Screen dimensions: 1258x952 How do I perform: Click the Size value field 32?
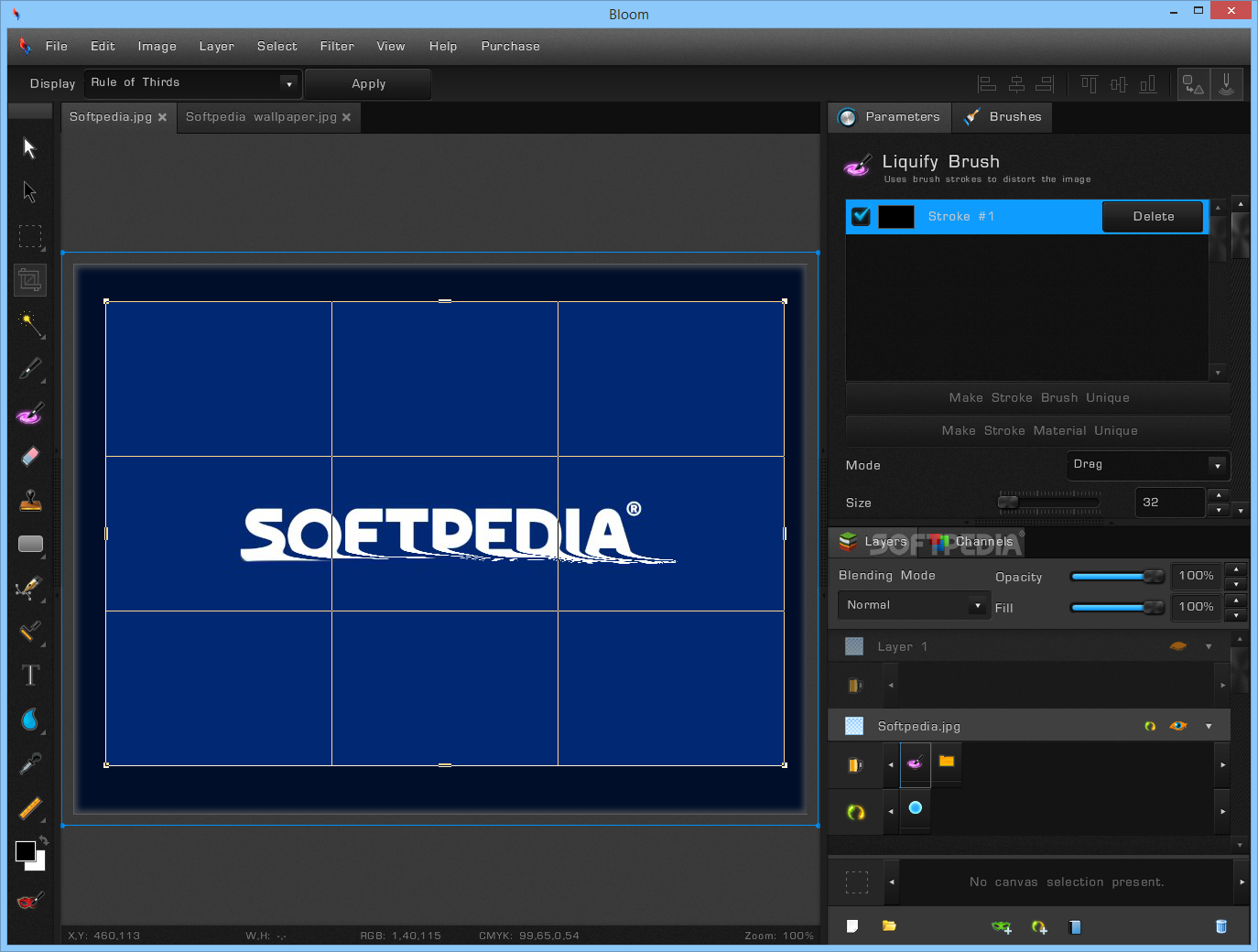point(1170,503)
